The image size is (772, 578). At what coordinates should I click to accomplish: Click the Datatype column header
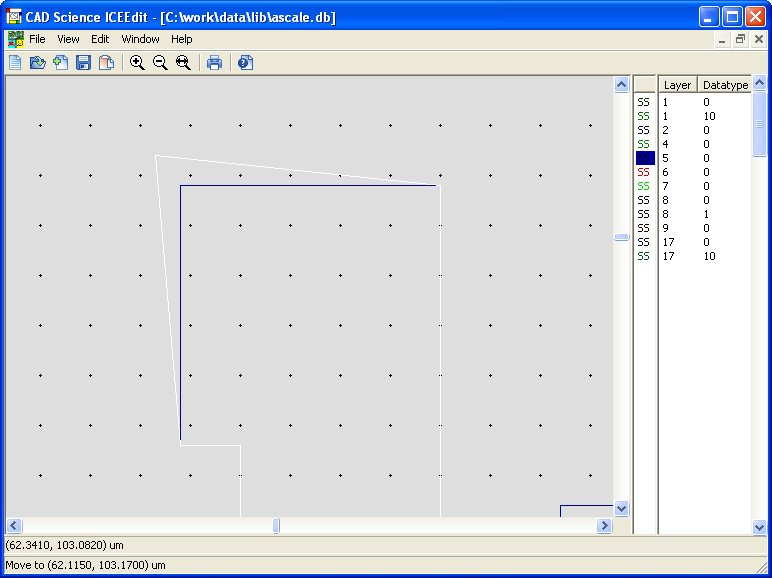tap(725, 85)
